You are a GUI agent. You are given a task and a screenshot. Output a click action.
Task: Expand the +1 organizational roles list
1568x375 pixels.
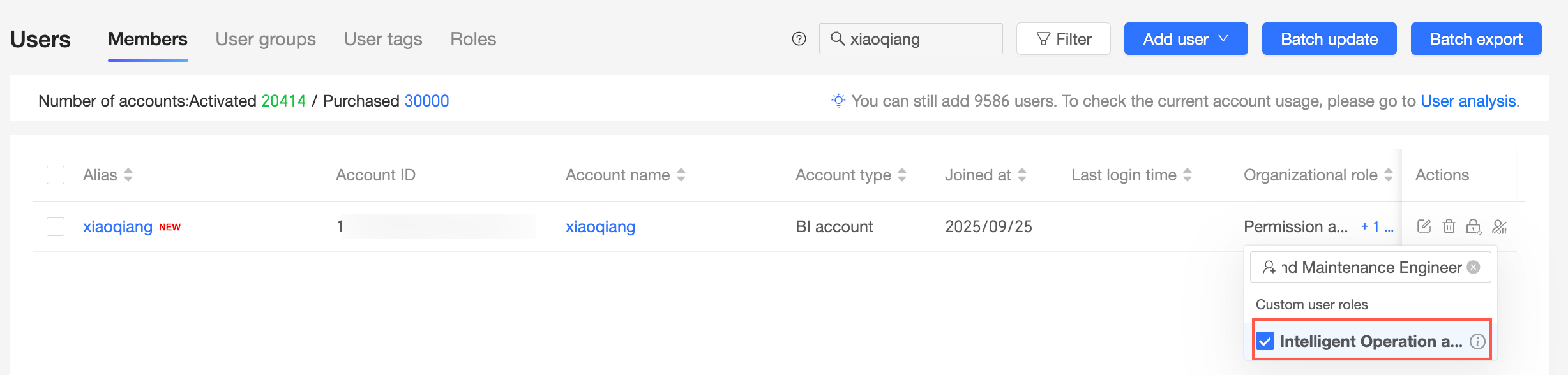click(x=1376, y=226)
